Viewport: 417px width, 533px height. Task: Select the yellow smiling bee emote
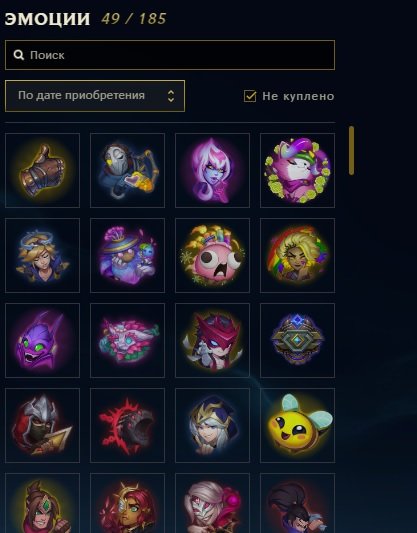297,425
